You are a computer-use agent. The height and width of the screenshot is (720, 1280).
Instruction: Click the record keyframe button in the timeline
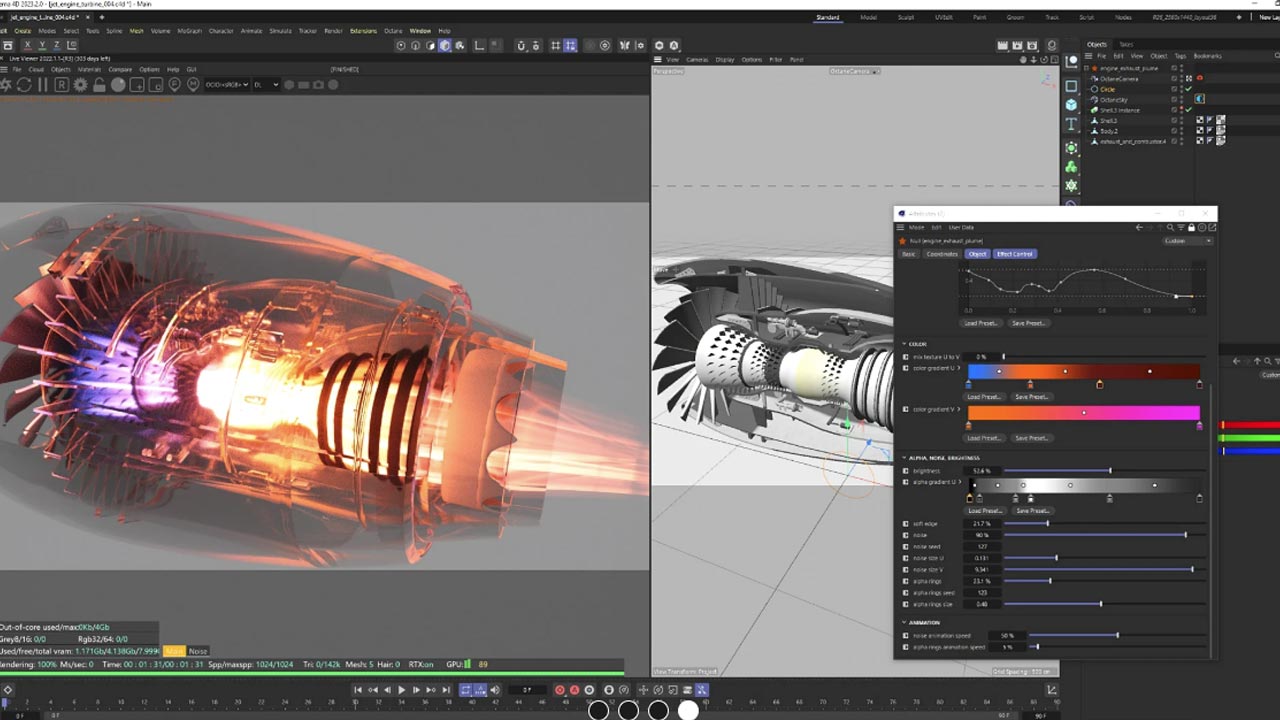[560, 690]
